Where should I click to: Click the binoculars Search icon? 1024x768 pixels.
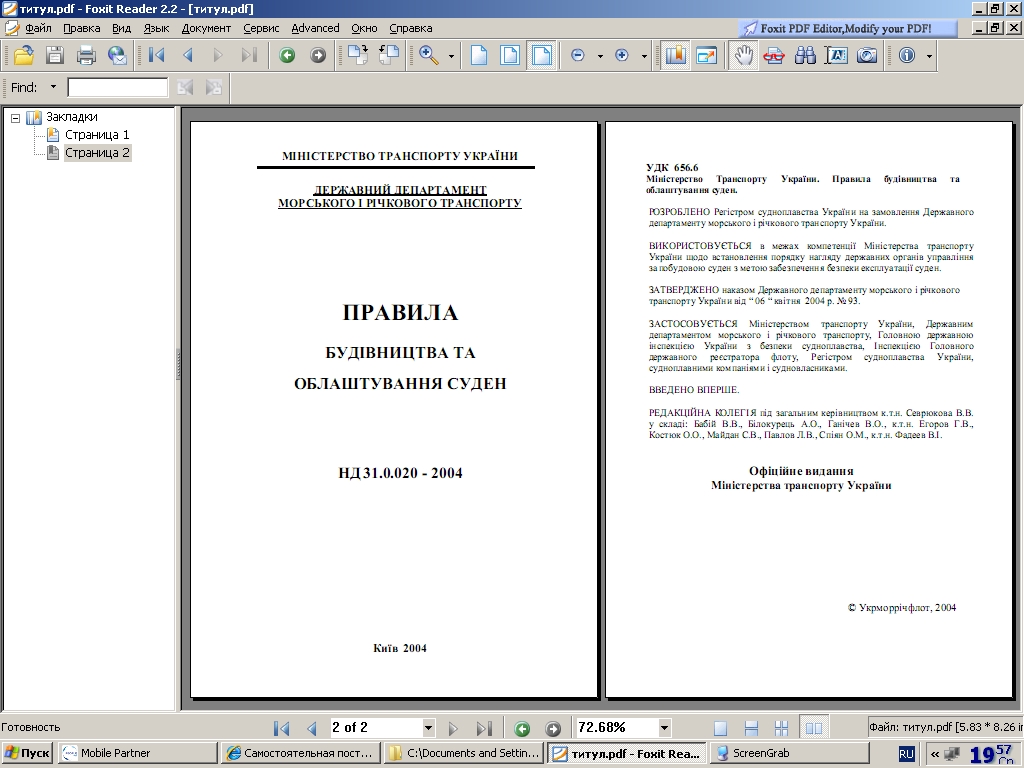[x=805, y=56]
